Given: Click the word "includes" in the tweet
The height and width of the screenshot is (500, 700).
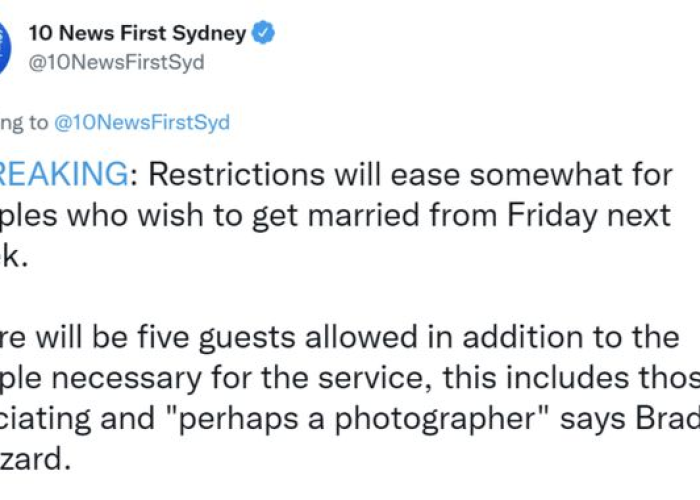Looking at the screenshot, I should pos(572,378).
